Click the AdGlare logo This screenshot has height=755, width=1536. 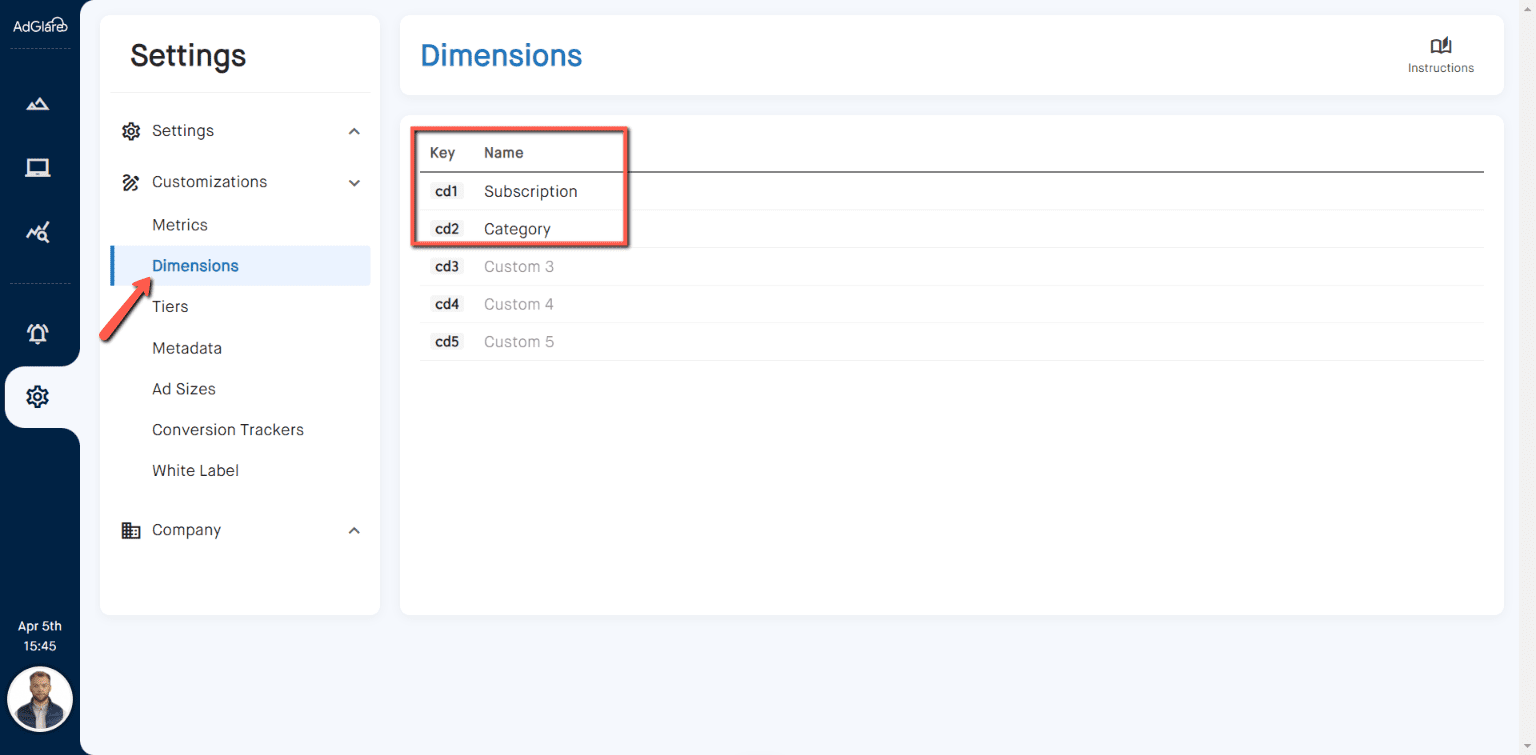(39, 25)
